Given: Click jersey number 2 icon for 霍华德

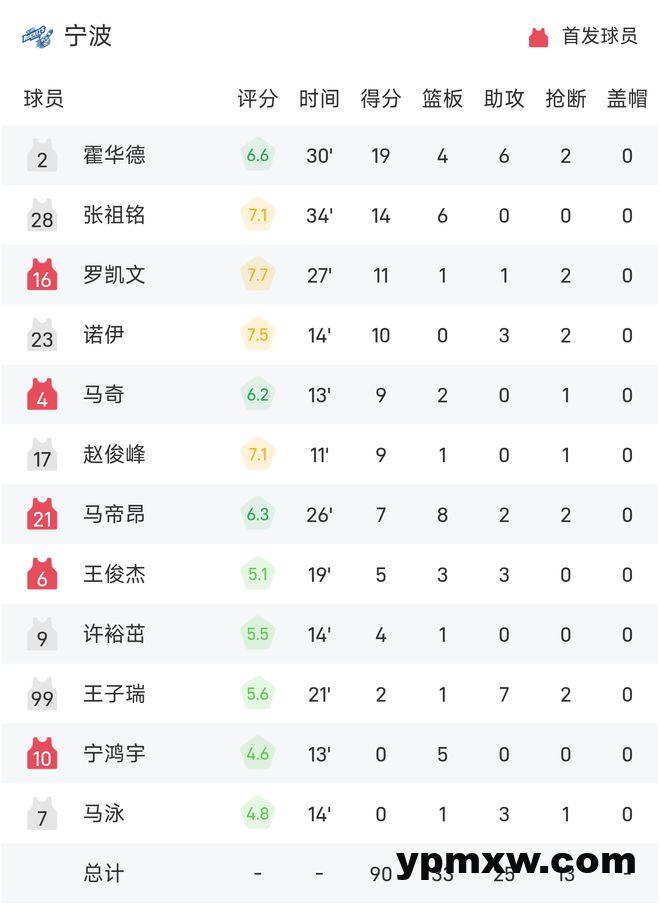Looking at the screenshot, I should point(42,155).
